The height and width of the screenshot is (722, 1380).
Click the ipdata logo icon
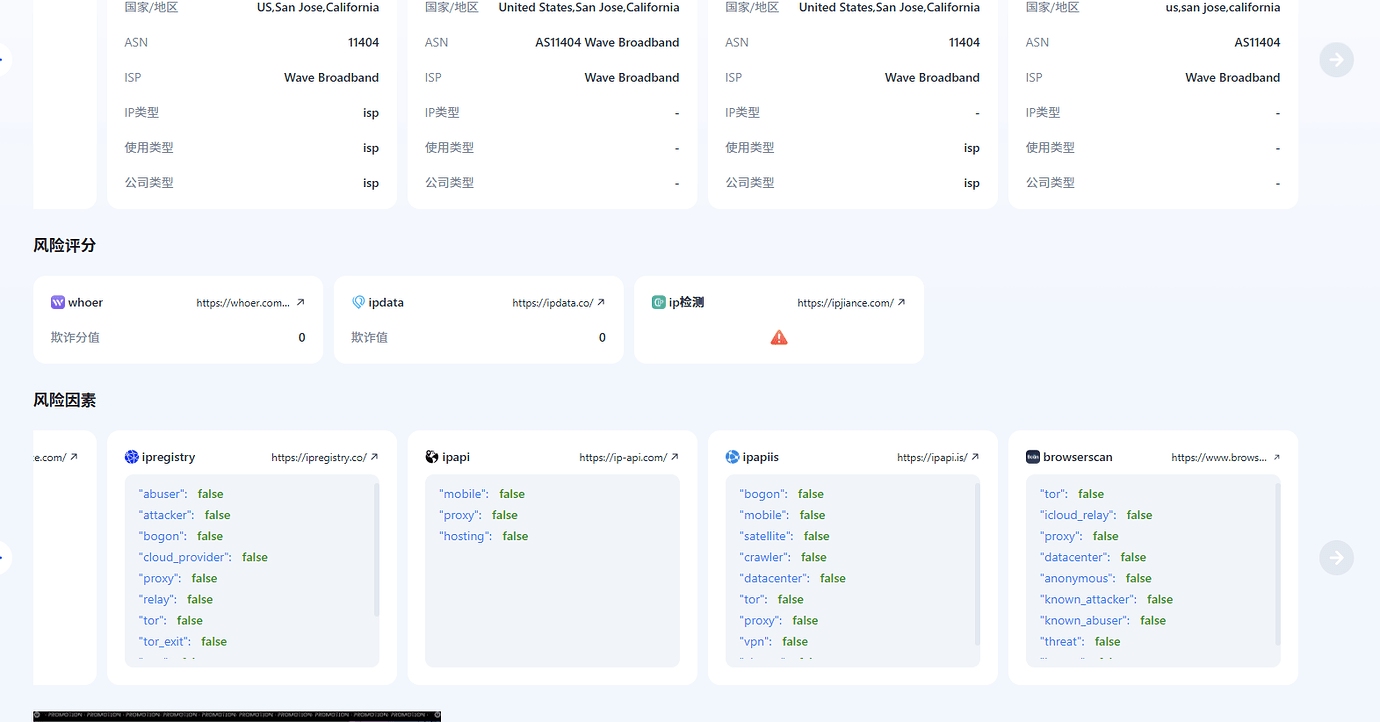tap(359, 302)
